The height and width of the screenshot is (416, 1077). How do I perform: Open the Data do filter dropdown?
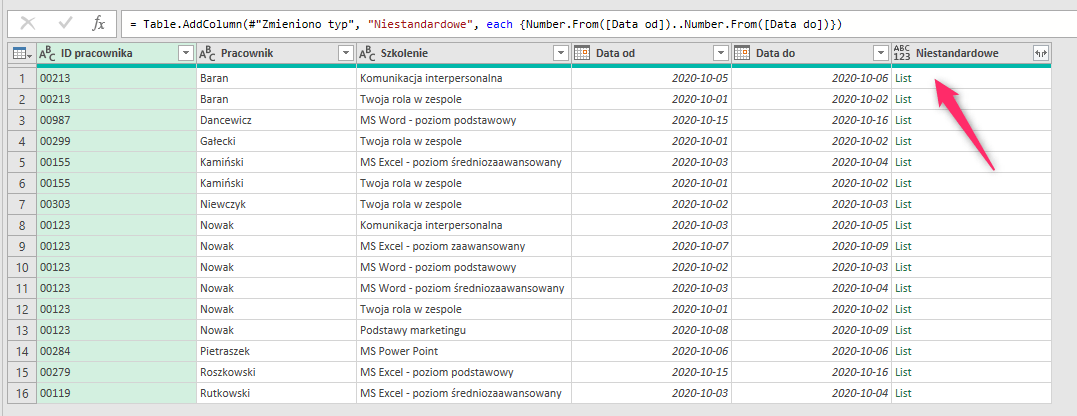click(881, 54)
